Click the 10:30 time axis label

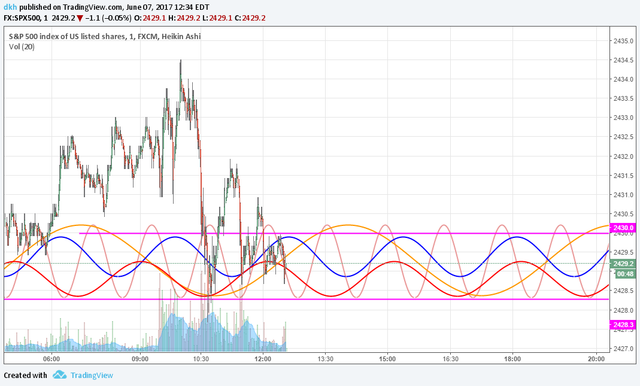point(201,359)
